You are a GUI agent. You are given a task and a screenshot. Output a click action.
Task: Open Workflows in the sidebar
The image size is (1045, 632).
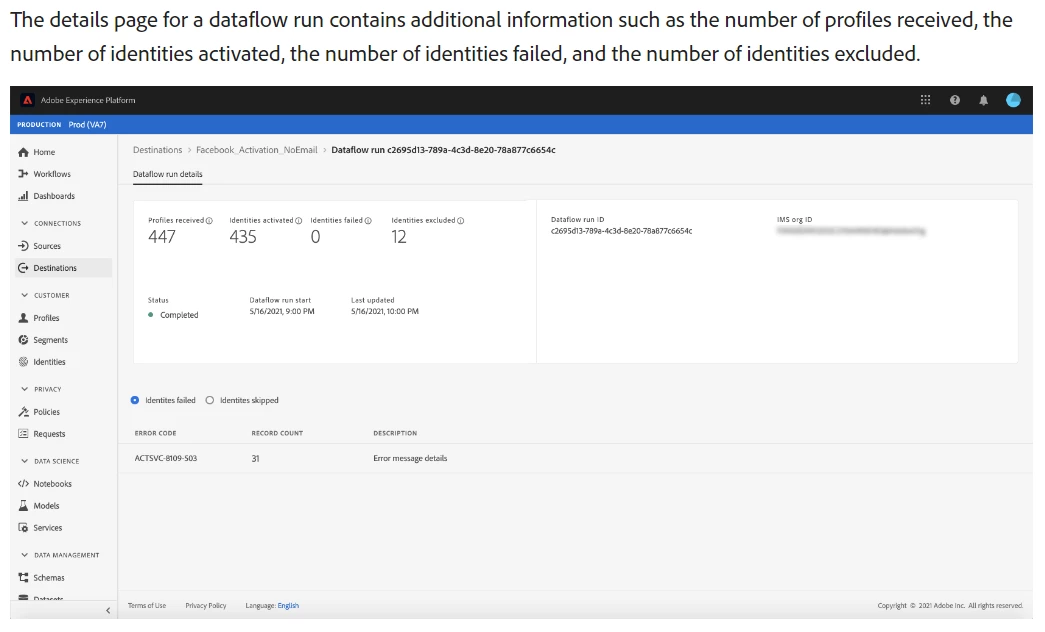[x=52, y=174]
